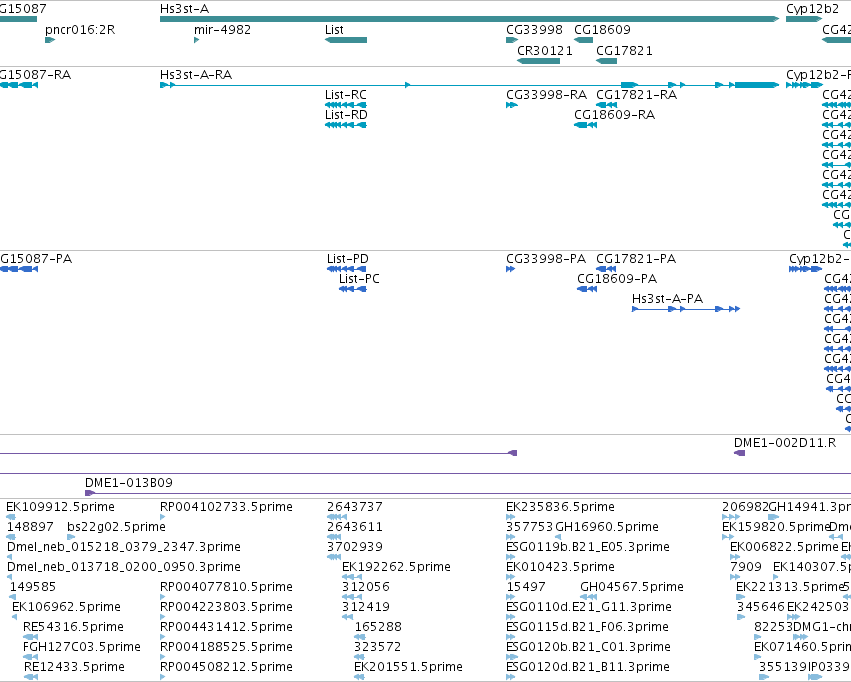The image size is (851, 682).
Task: Click EST bs22g02.5prime
Action: click(116, 526)
